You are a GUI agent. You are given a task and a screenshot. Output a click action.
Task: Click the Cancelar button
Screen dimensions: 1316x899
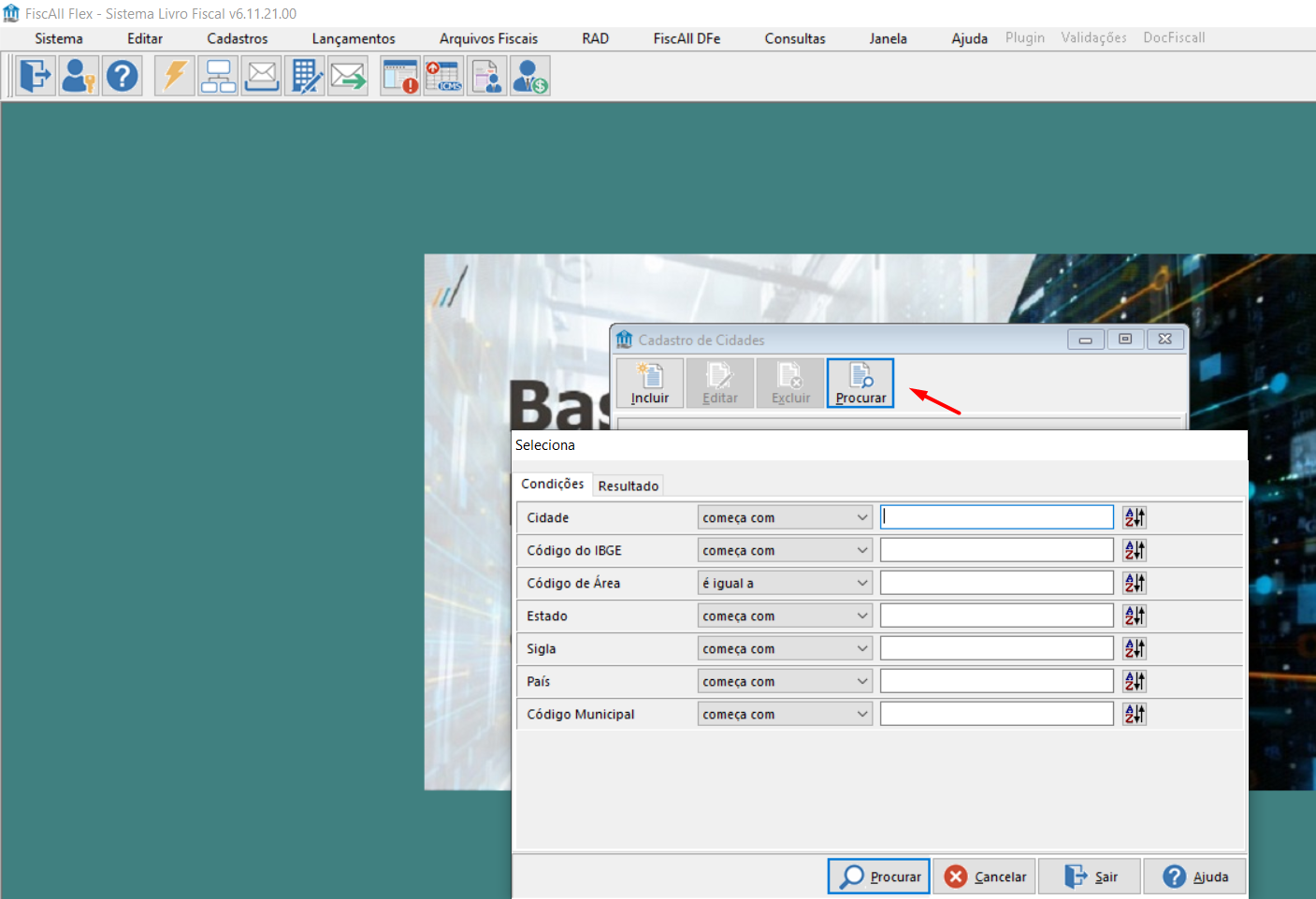[984, 877]
